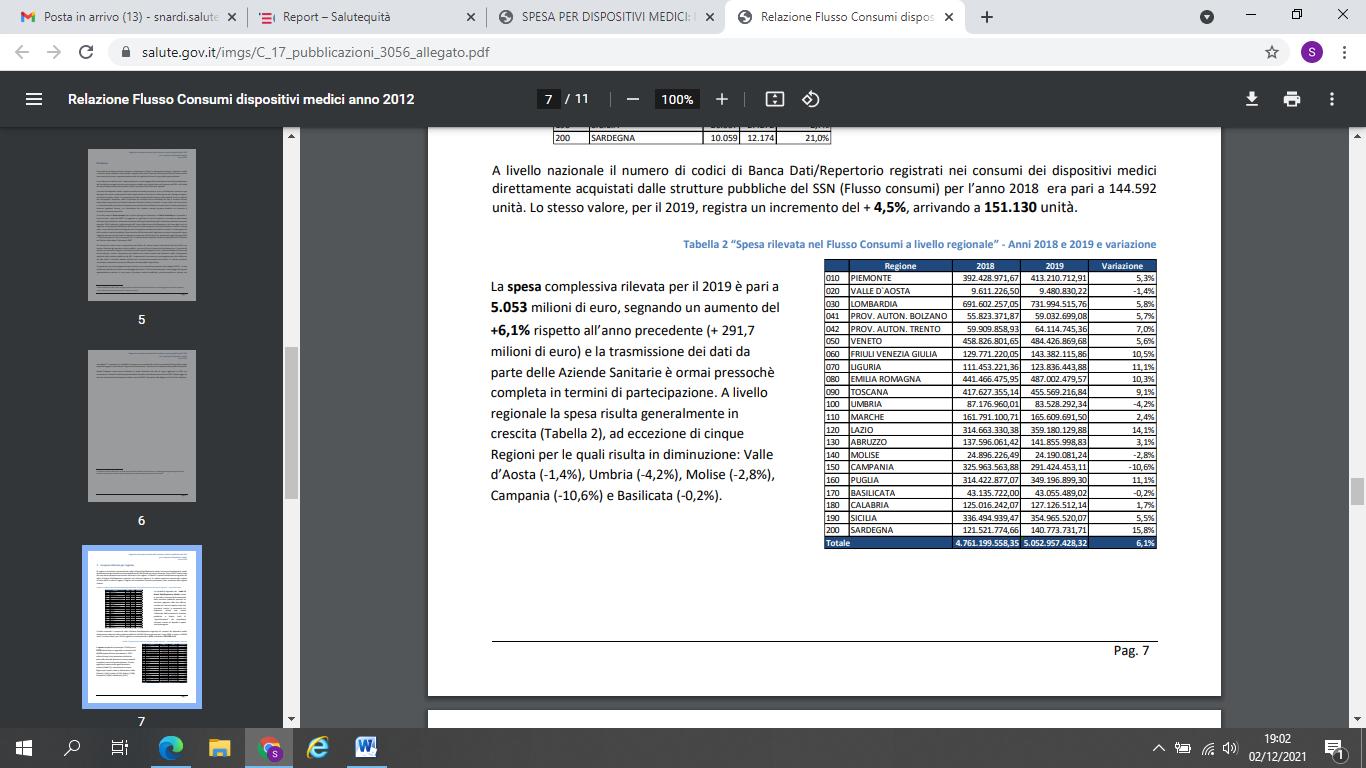Viewport: 1366px width, 768px height.
Task: Toggle the PDF sidebar menu icon
Action: 34,99
